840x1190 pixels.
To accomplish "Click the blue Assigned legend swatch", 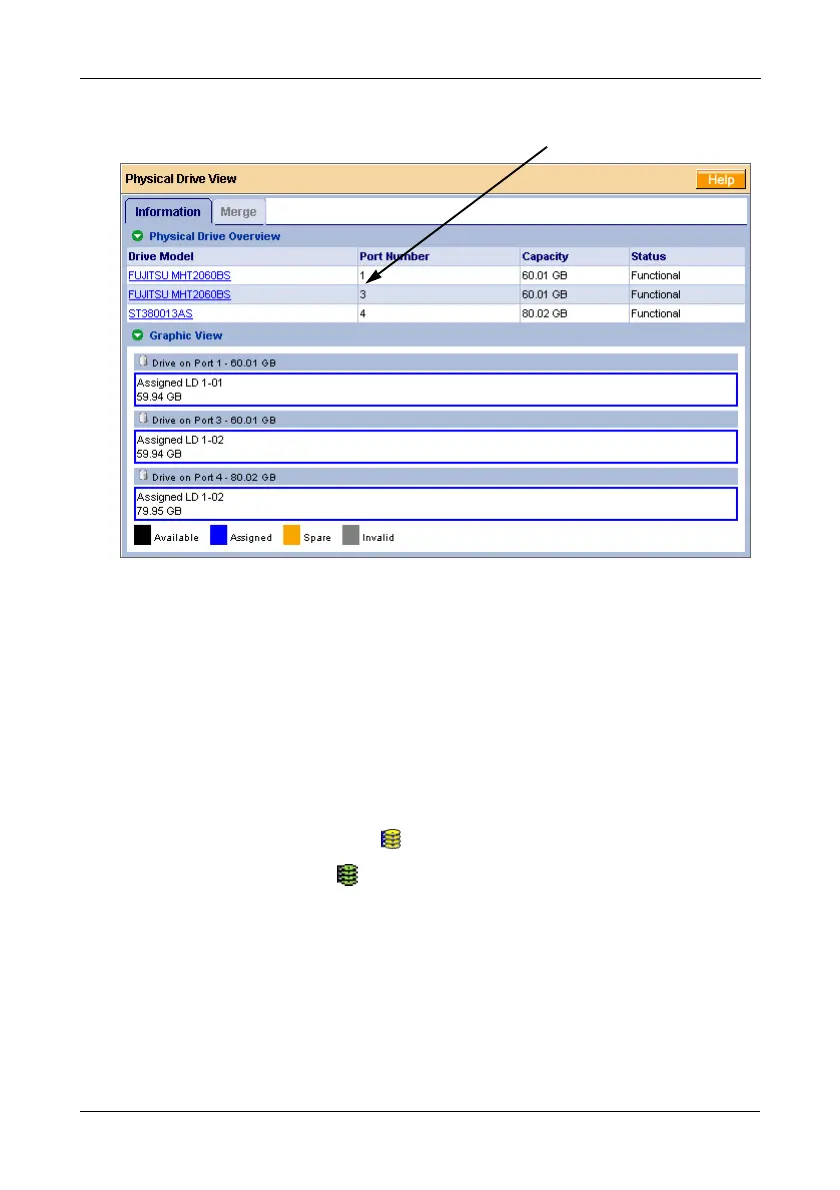I will click(219, 535).
